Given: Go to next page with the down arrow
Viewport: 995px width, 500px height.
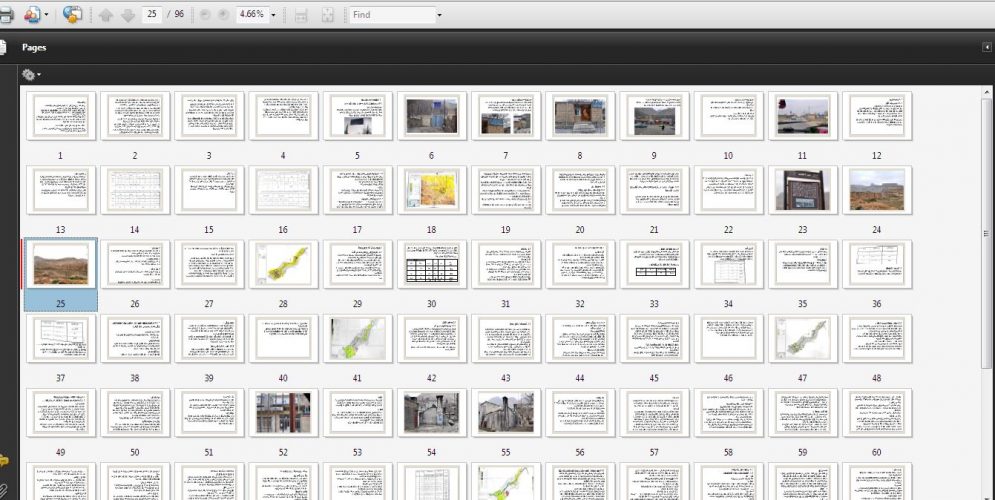Looking at the screenshot, I should [x=128, y=15].
